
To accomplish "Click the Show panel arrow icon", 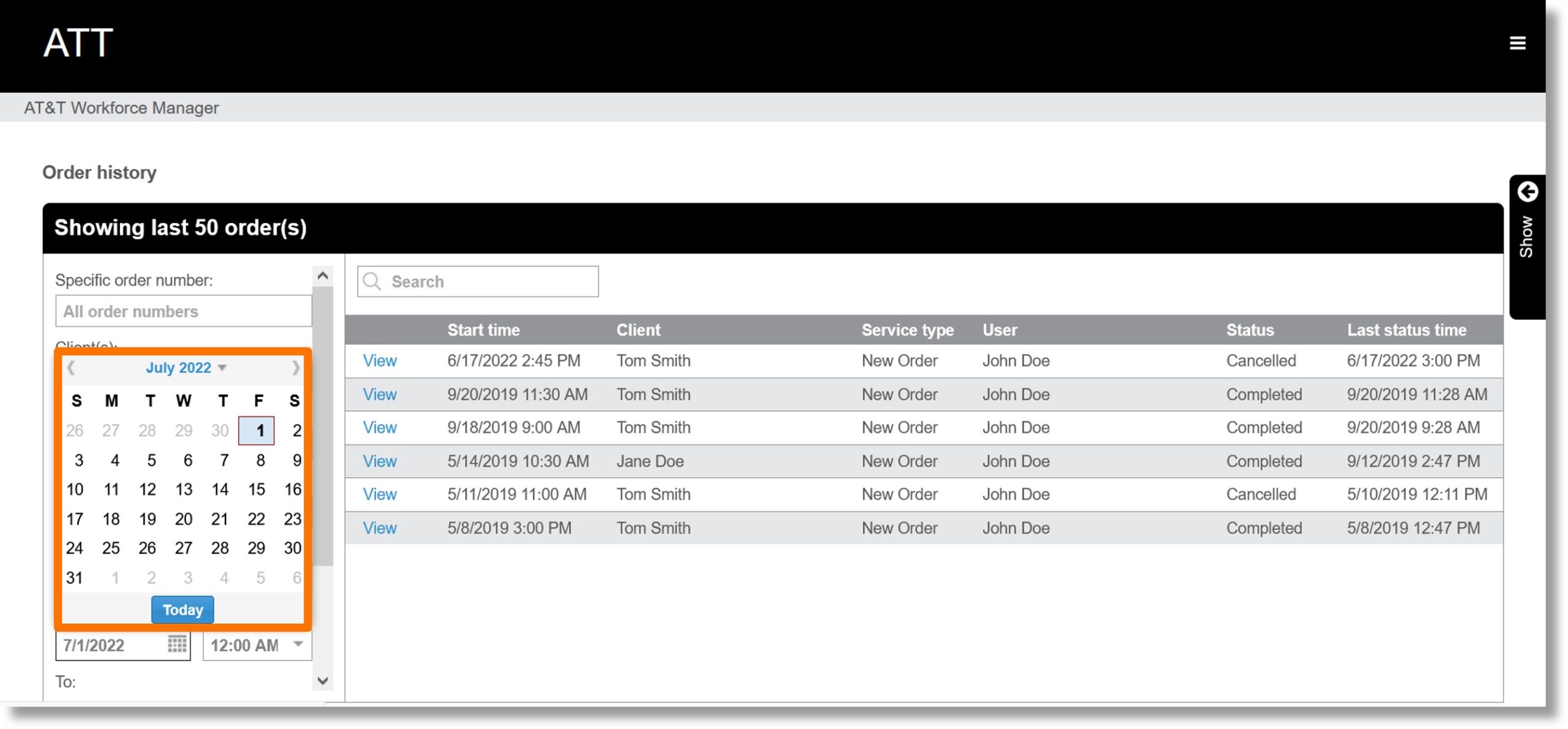I will pyautogui.click(x=1528, y=192).
